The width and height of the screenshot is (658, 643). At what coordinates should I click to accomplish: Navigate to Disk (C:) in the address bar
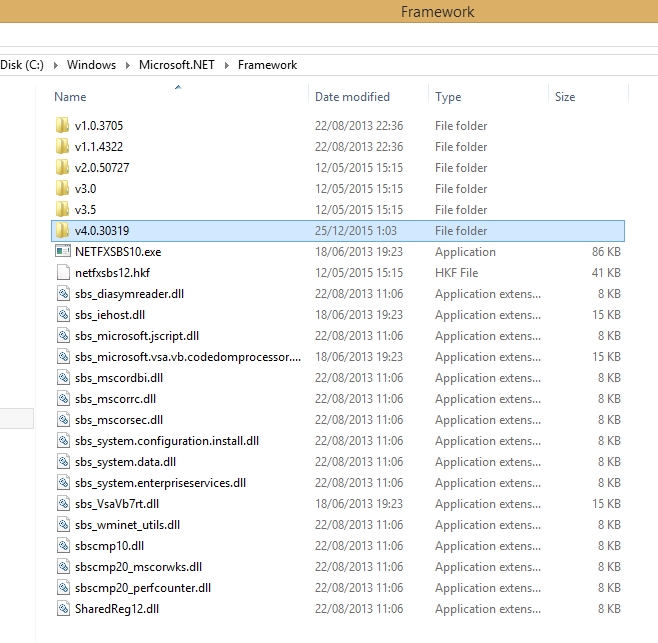(x=22, y=65)
